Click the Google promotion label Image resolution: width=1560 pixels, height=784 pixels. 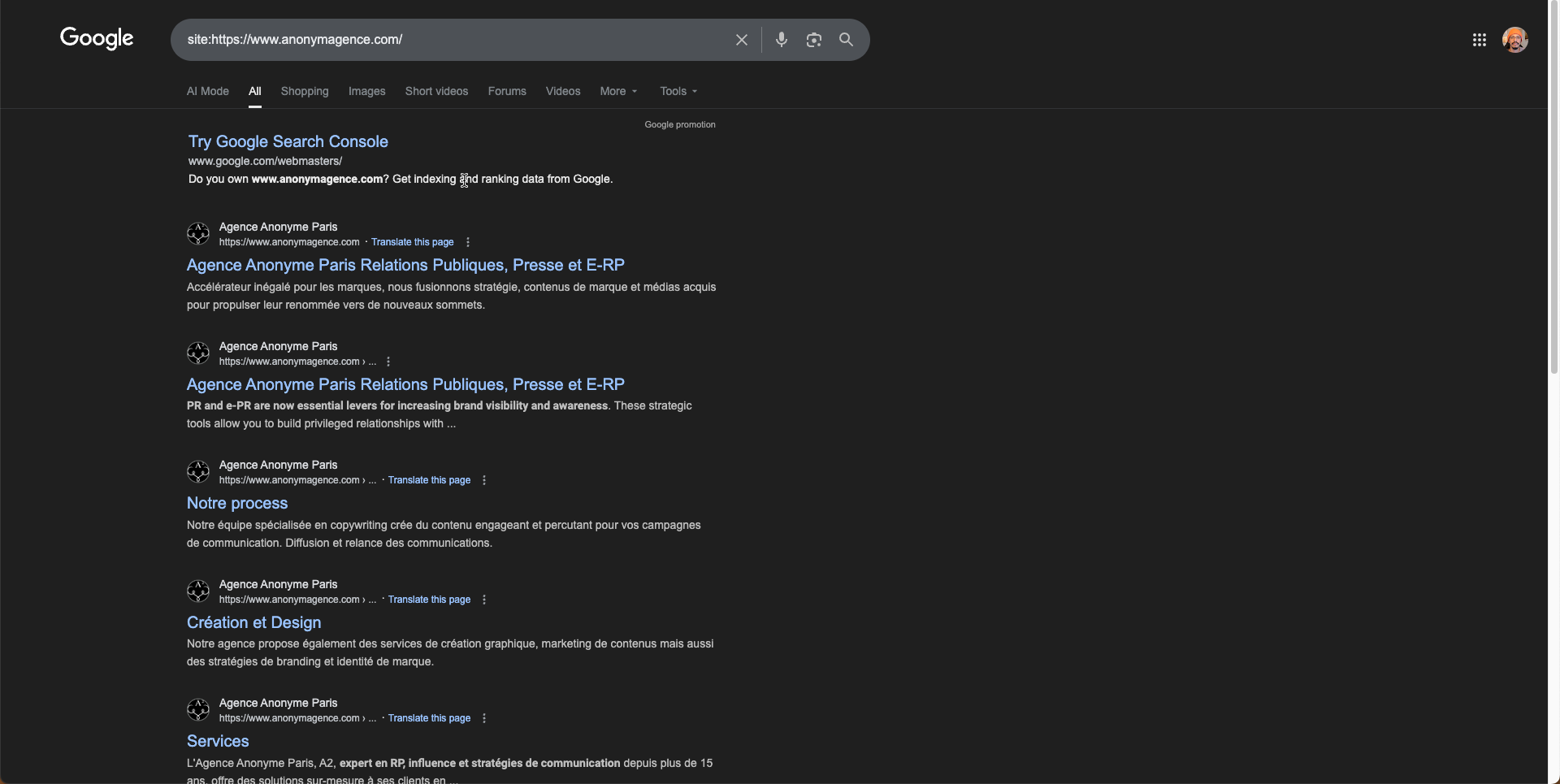click(x=680, y=124)
